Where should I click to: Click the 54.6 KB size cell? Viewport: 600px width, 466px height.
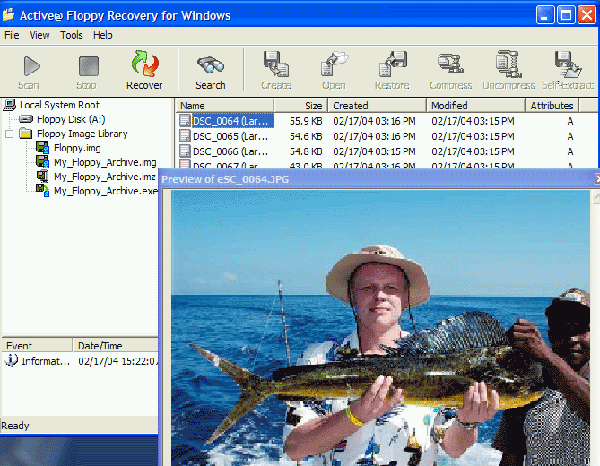[306, 137]
